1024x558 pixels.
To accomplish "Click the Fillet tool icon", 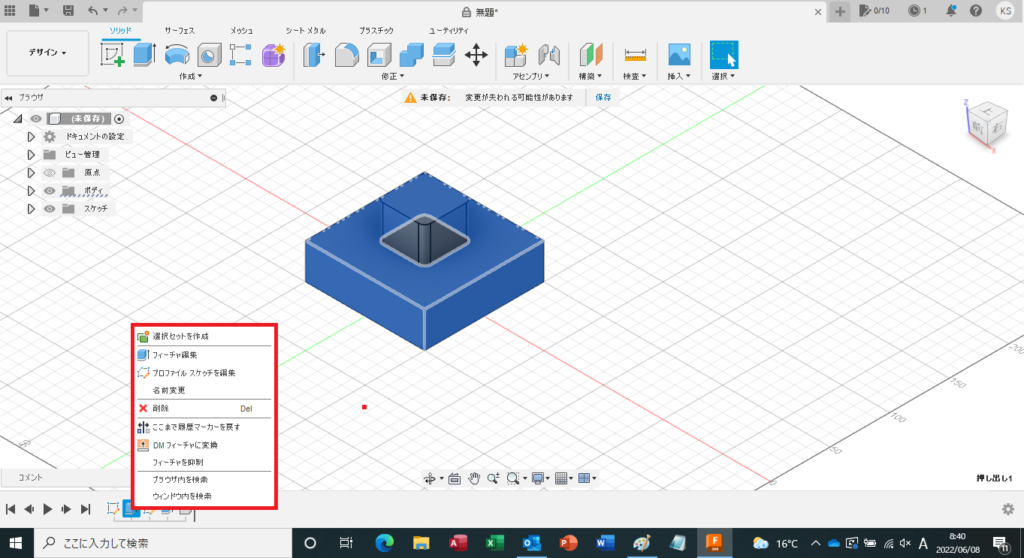I will tap(346, 56).
